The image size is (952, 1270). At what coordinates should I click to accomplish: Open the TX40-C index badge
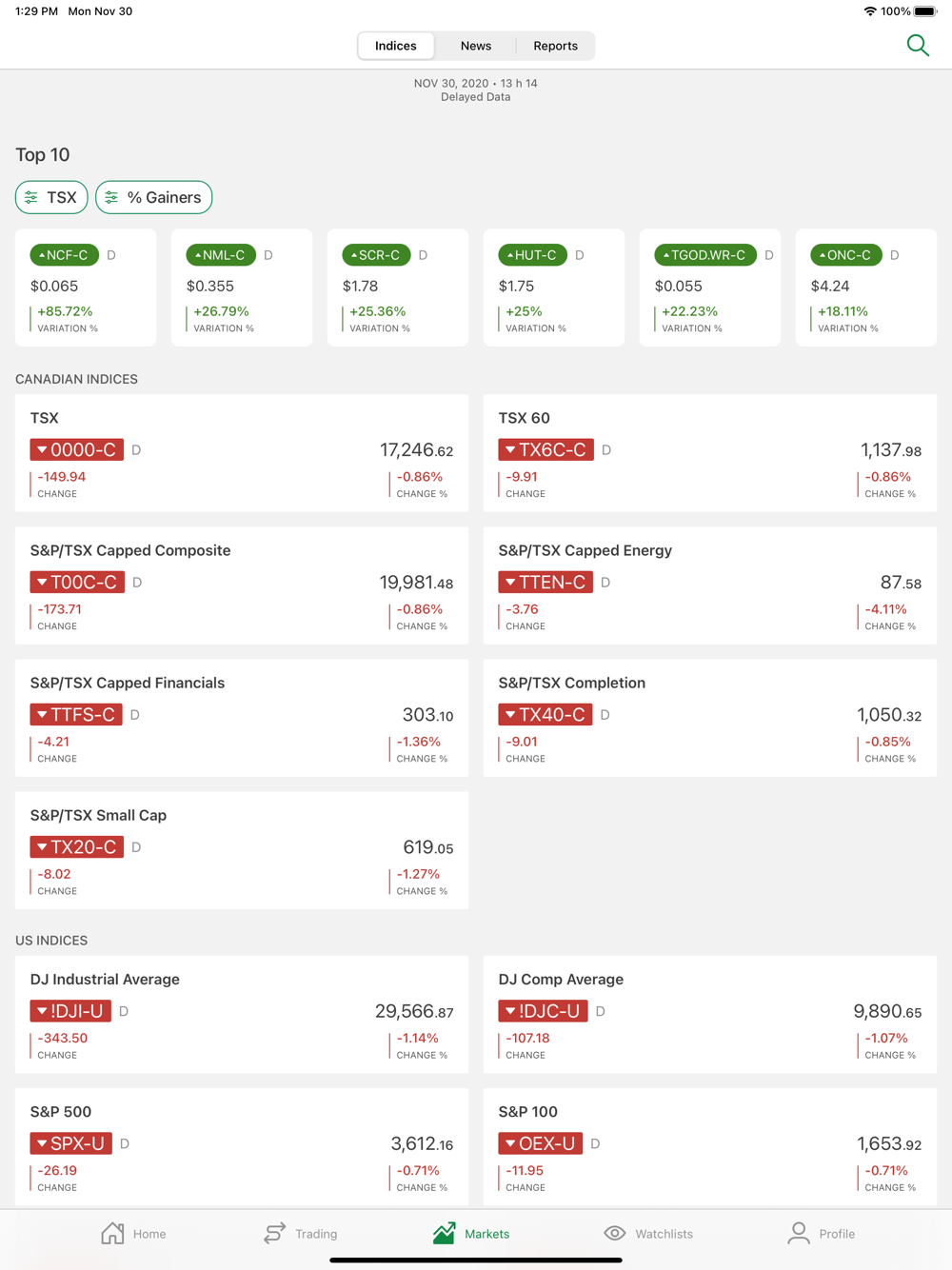coord(545,714)
